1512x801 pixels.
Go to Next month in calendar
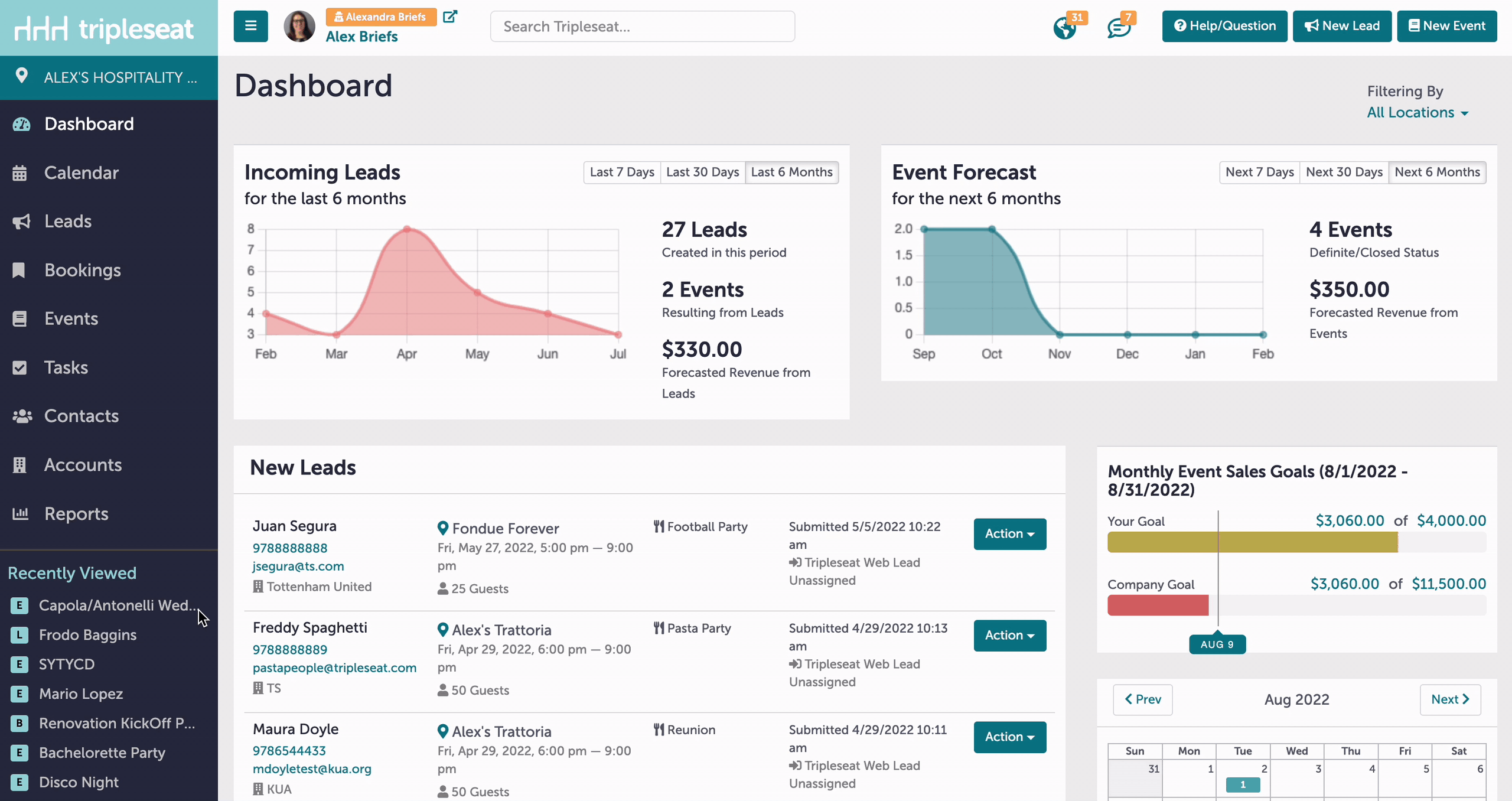(1450, 699)
